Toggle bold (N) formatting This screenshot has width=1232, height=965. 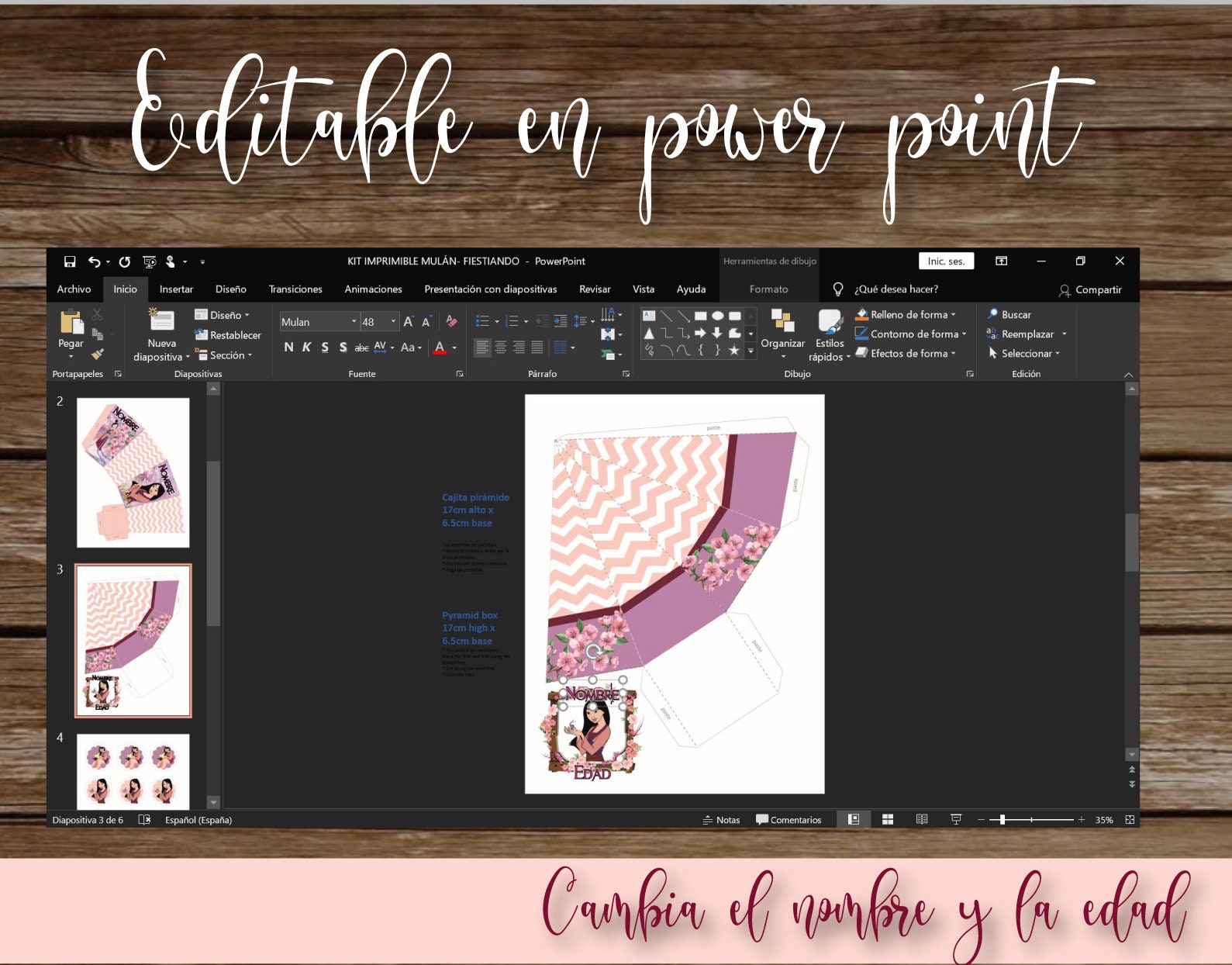point(288,348)
